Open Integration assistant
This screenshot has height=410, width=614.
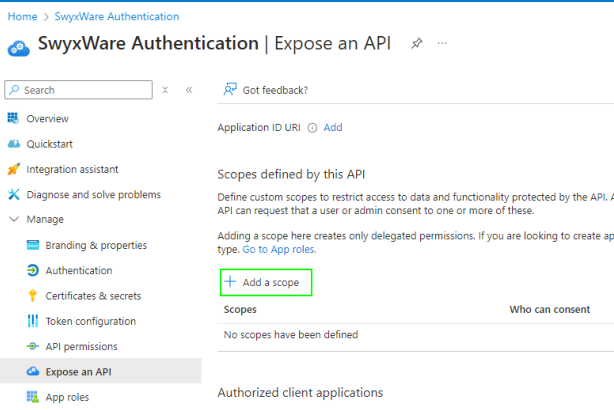pos(72,169)
